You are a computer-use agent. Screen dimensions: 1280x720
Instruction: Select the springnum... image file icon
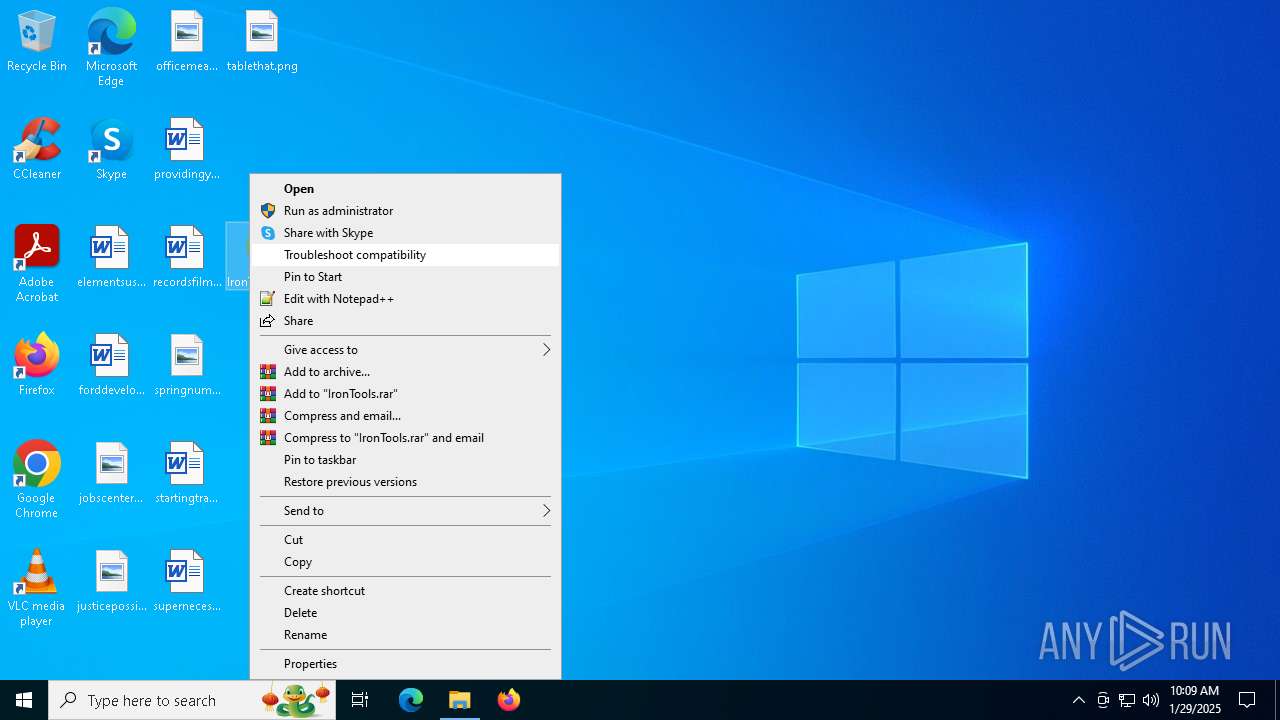[186, 366]
